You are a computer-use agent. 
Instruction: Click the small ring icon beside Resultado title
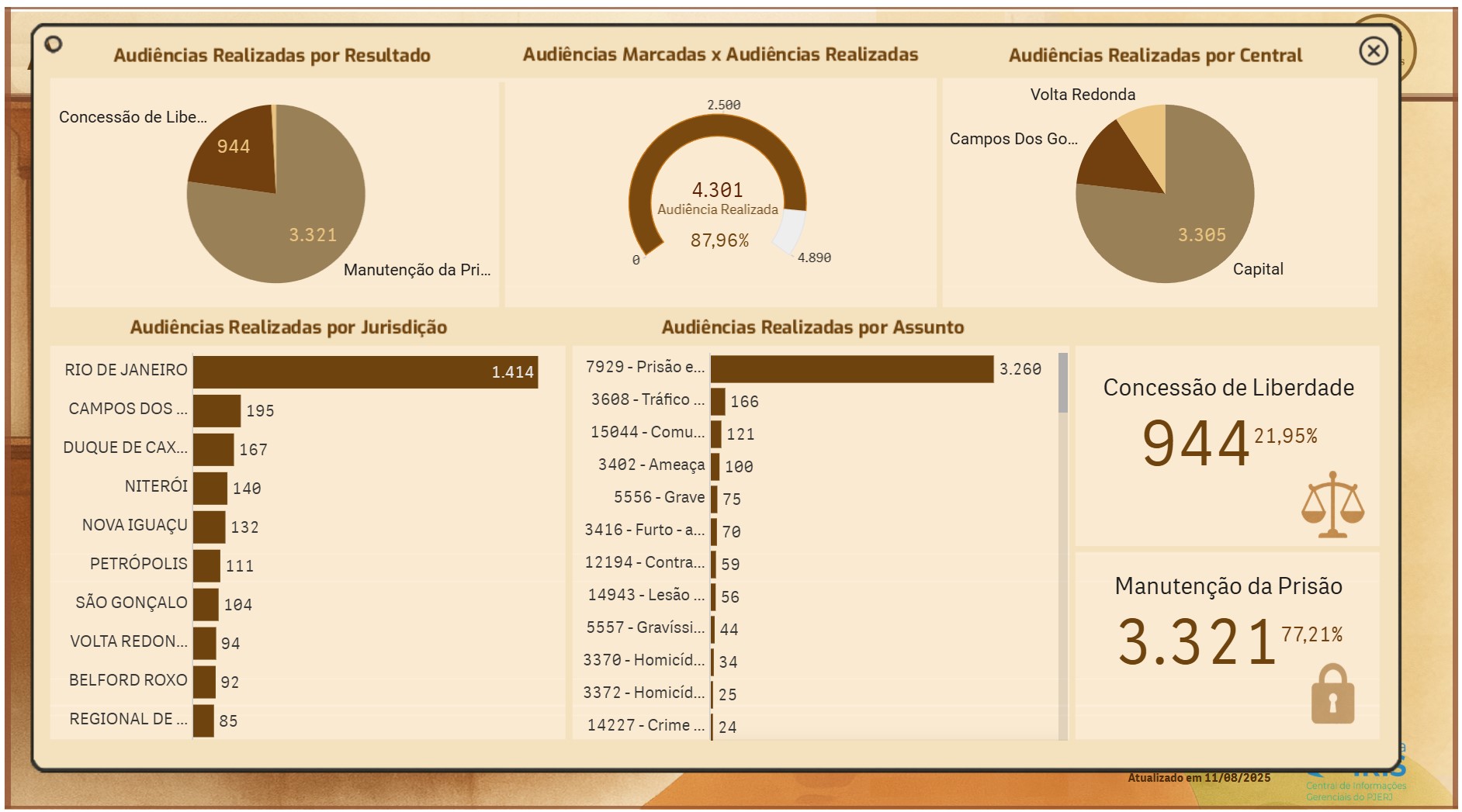tap(54, 44)
